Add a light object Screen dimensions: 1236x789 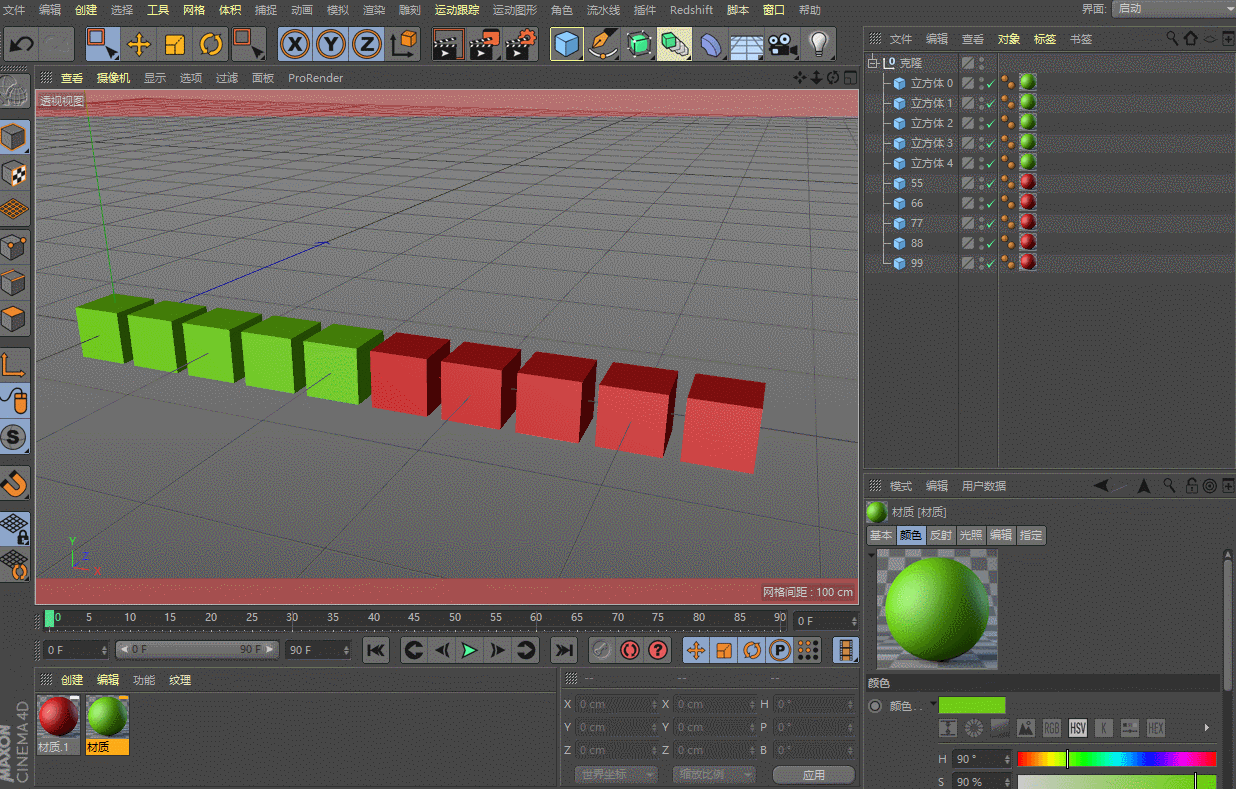[819, 44]
